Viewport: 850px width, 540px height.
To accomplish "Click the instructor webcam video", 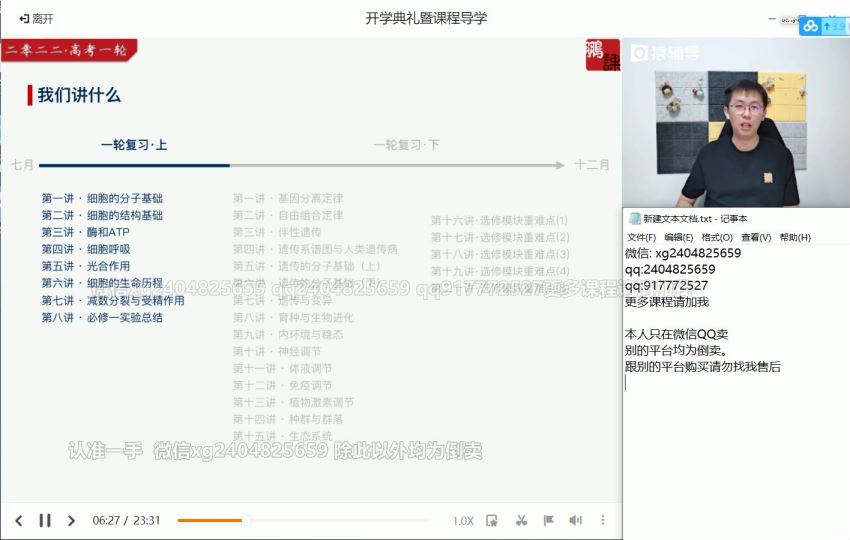I will coord(736,123).
